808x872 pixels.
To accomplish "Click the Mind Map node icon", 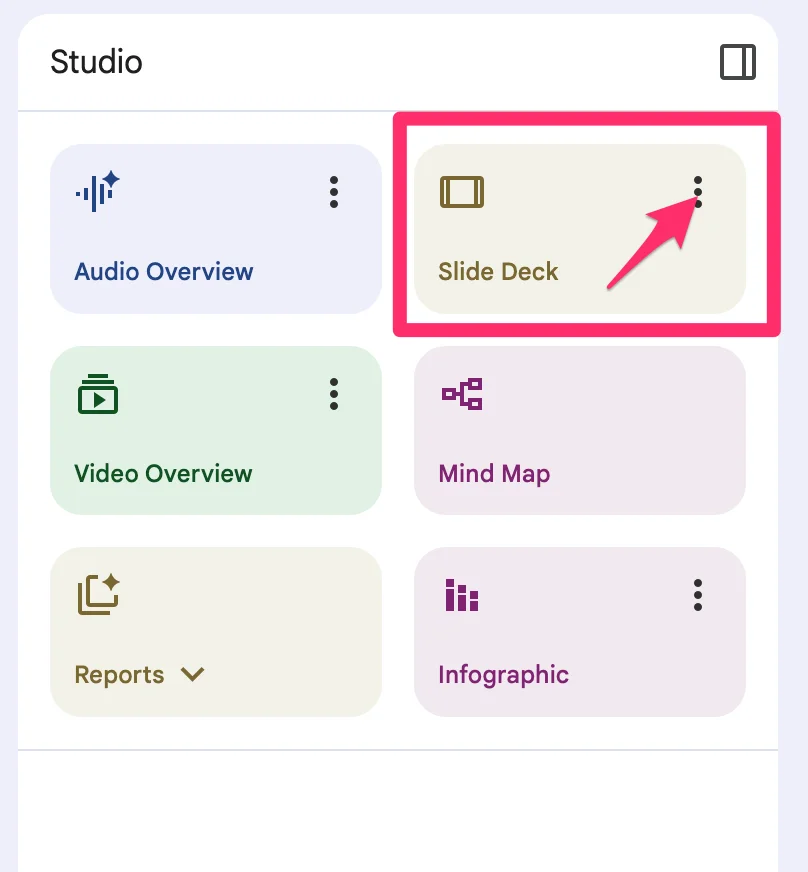I will point(462,394).
